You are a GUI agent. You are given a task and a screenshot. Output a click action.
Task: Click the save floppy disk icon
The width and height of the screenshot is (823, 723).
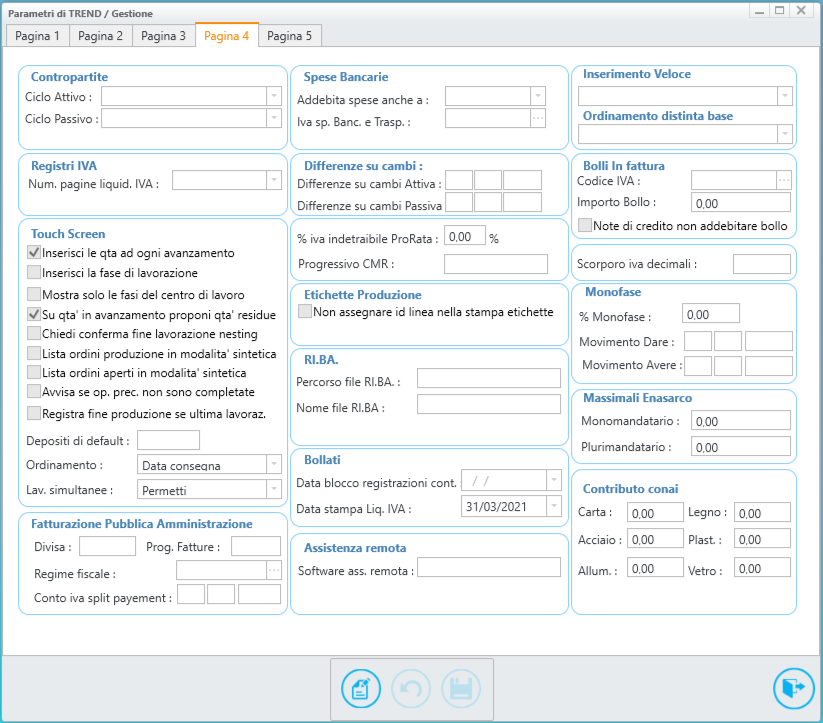461,688
